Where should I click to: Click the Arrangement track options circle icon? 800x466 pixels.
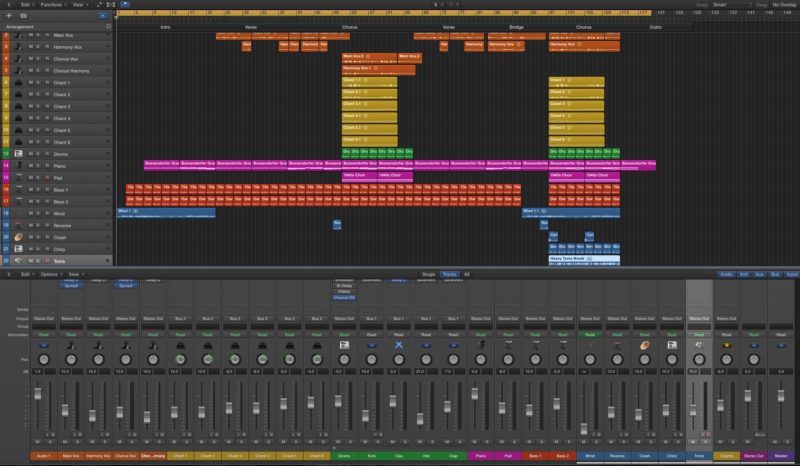coord(108,27)
